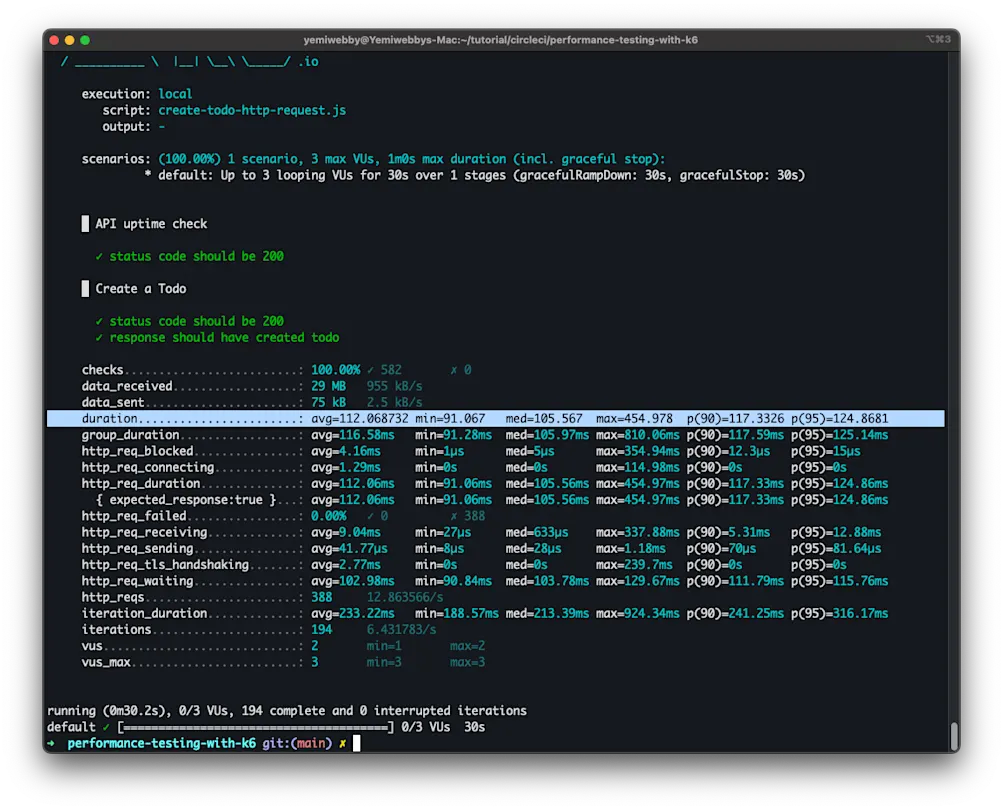Click the green zoom window button
Screen dimensions: 1003x810
click(x=85, y=40)
